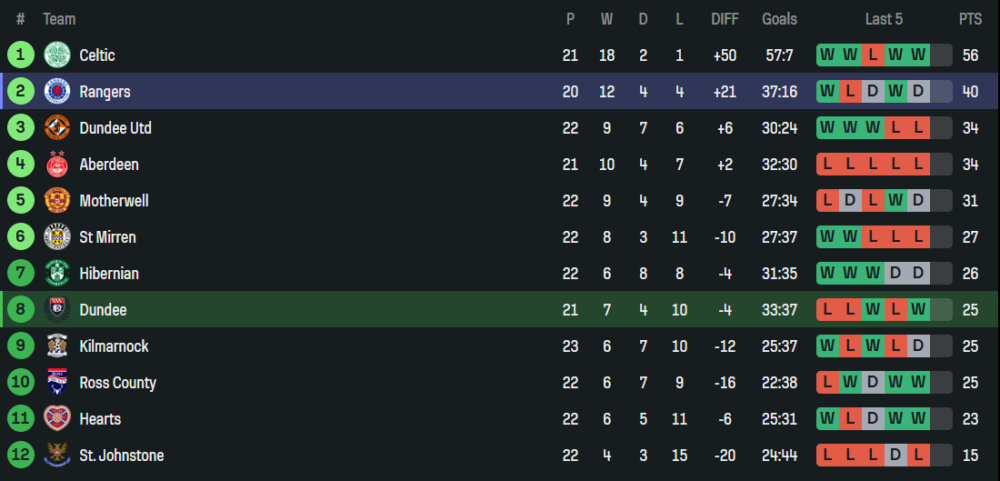Screen dimensions: 1000x481
Task: Click the Motherwell club badge
Action: coord(55,201)
